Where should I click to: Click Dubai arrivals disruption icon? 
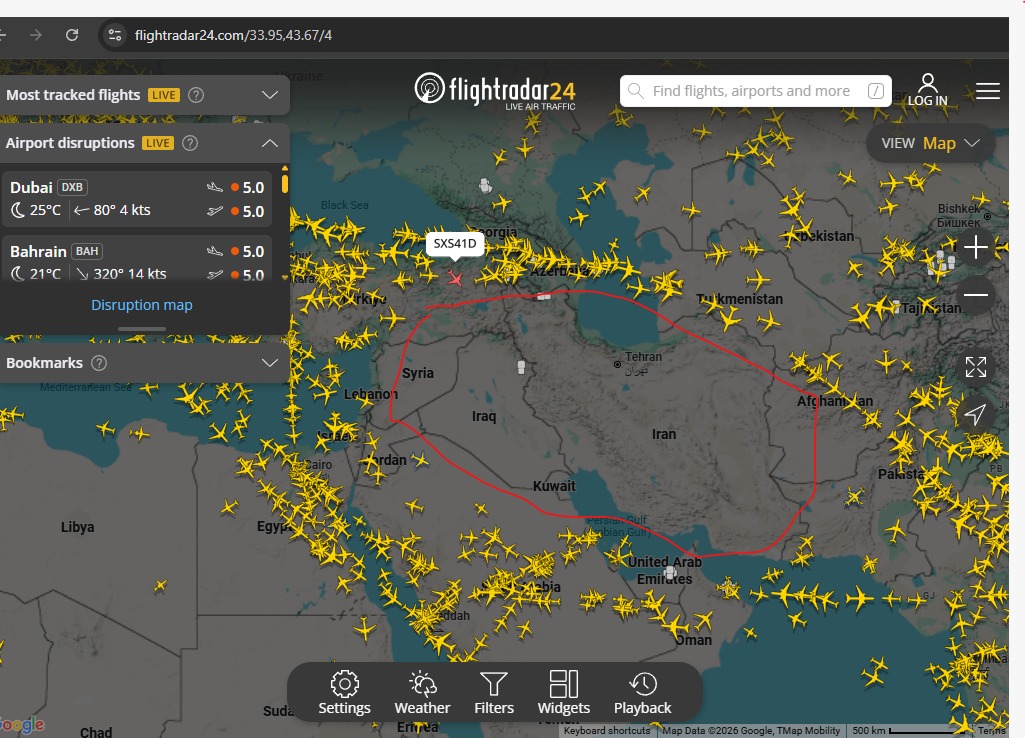click(x=215, y=187)
